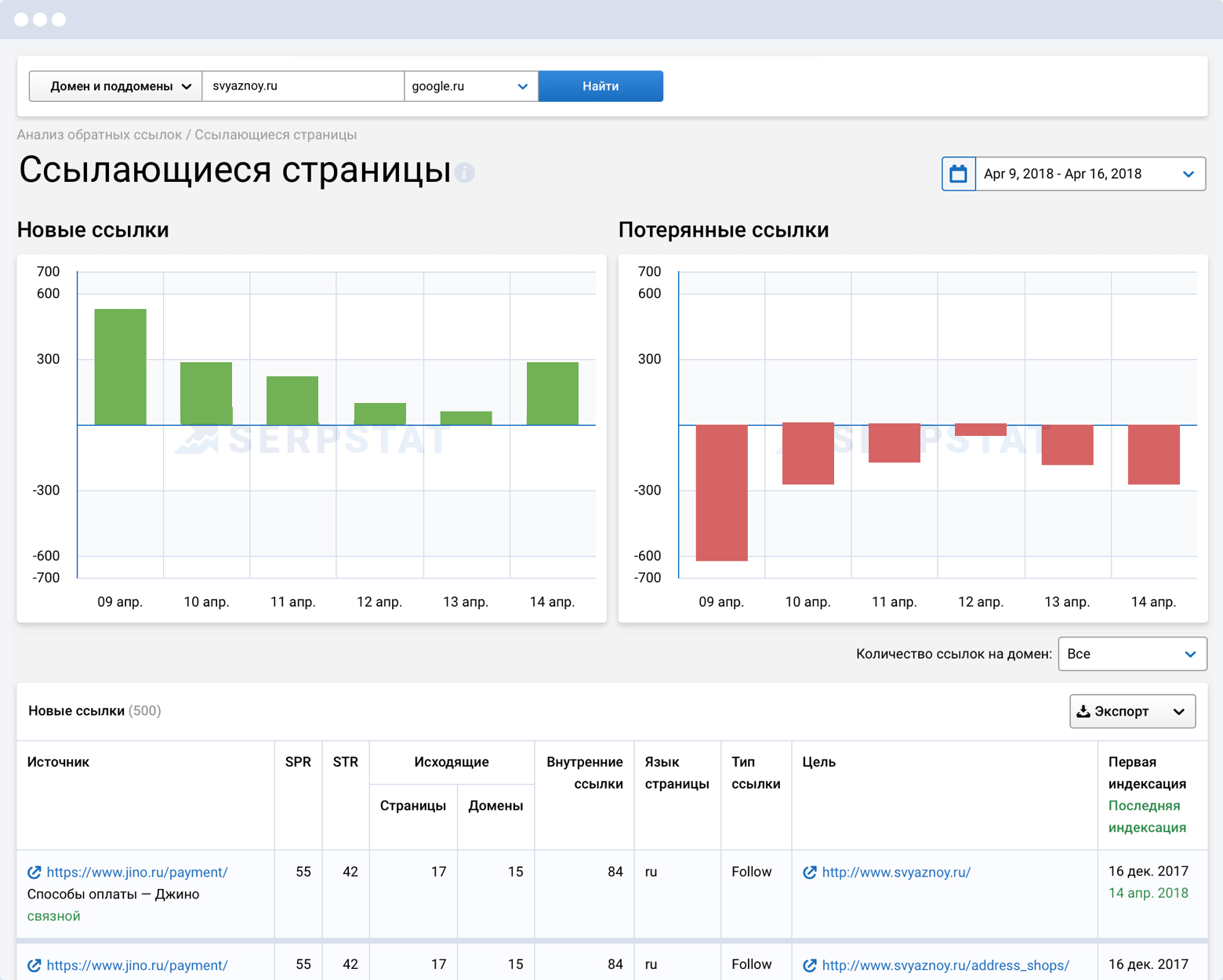Expand the google.ru search engine selector

click(x=470, y=86)
